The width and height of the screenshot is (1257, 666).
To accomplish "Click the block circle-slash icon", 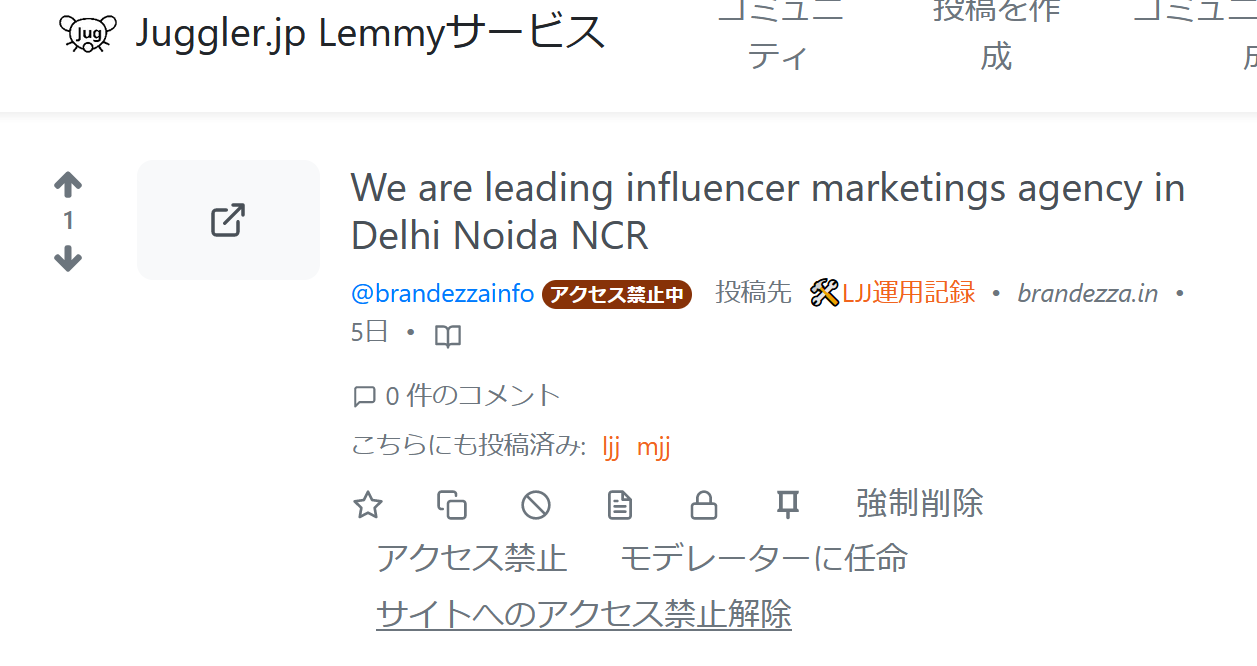I will [x=536, y=505].
